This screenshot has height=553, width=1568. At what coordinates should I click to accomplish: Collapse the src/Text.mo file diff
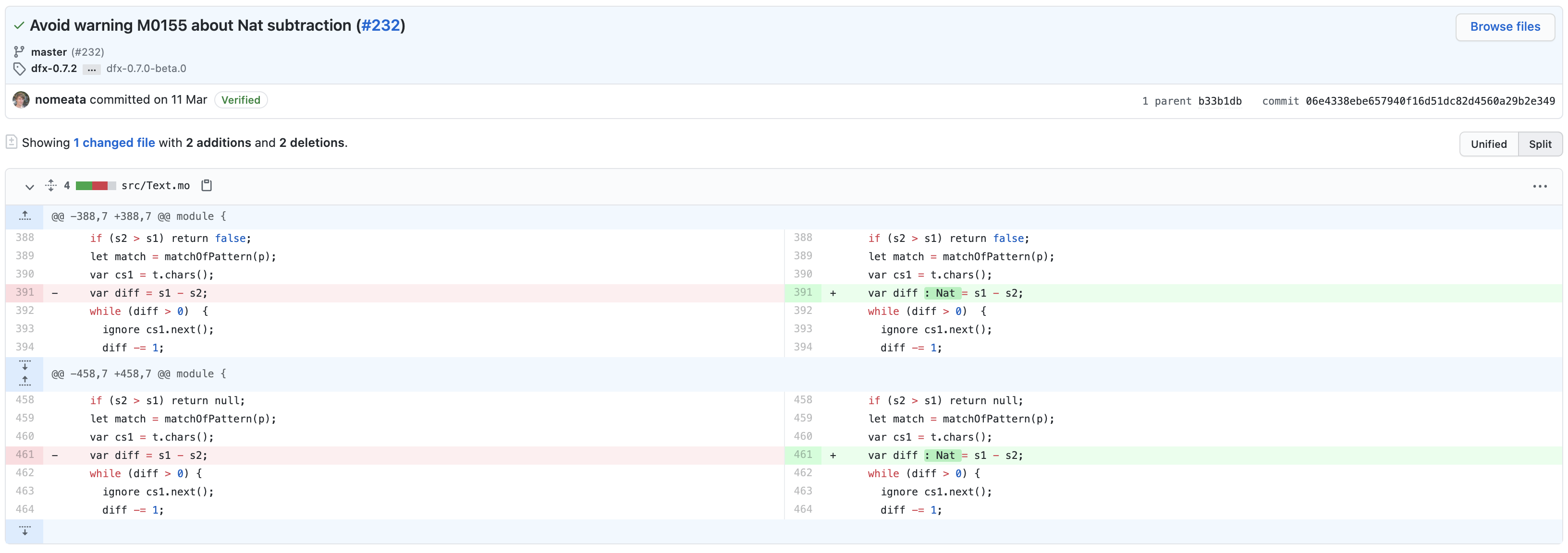(x=29, y=186)
